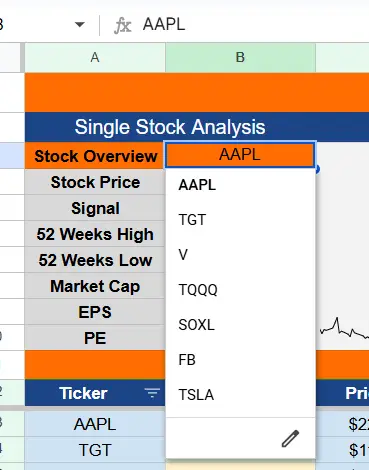Open the Ticker column filter icon
The height and width of the screenshot is (470, 369).
click(152, 393)
